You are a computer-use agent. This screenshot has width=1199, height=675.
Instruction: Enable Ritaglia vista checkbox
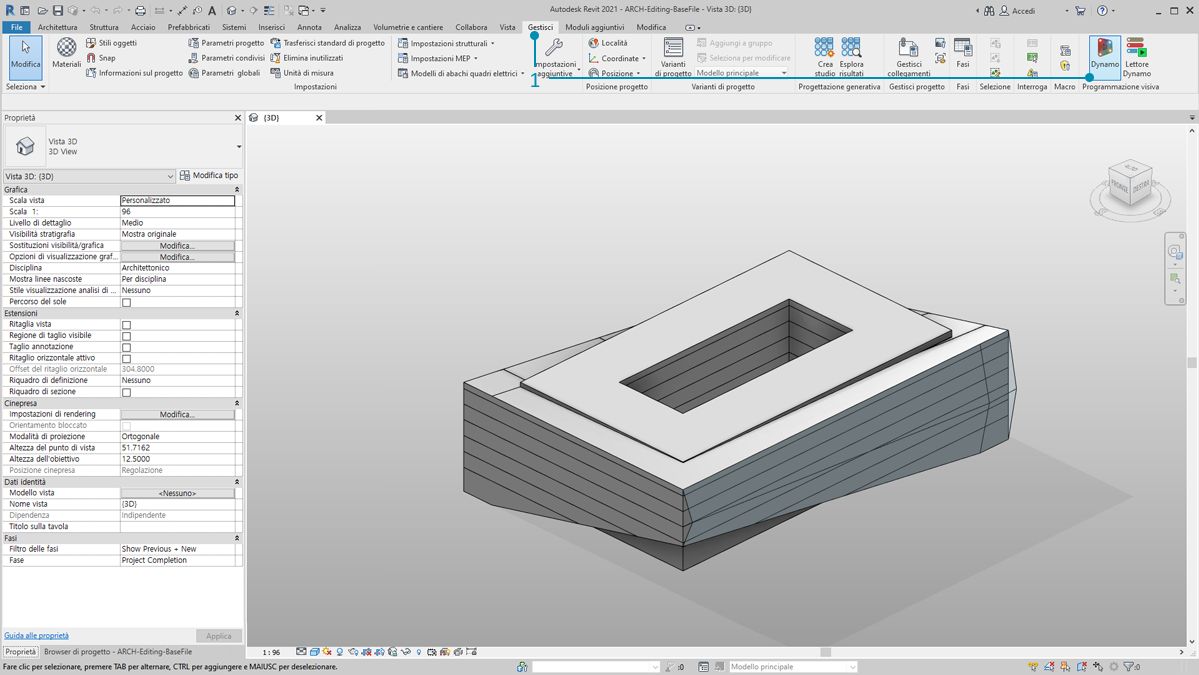point(127,325)
